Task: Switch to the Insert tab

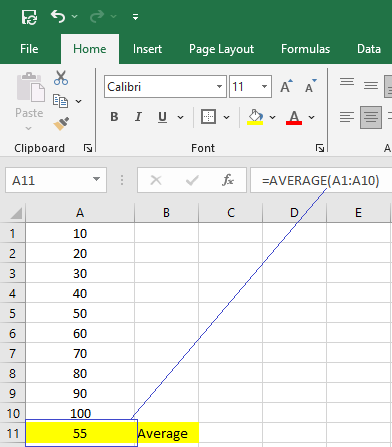Action: (147, 49)
